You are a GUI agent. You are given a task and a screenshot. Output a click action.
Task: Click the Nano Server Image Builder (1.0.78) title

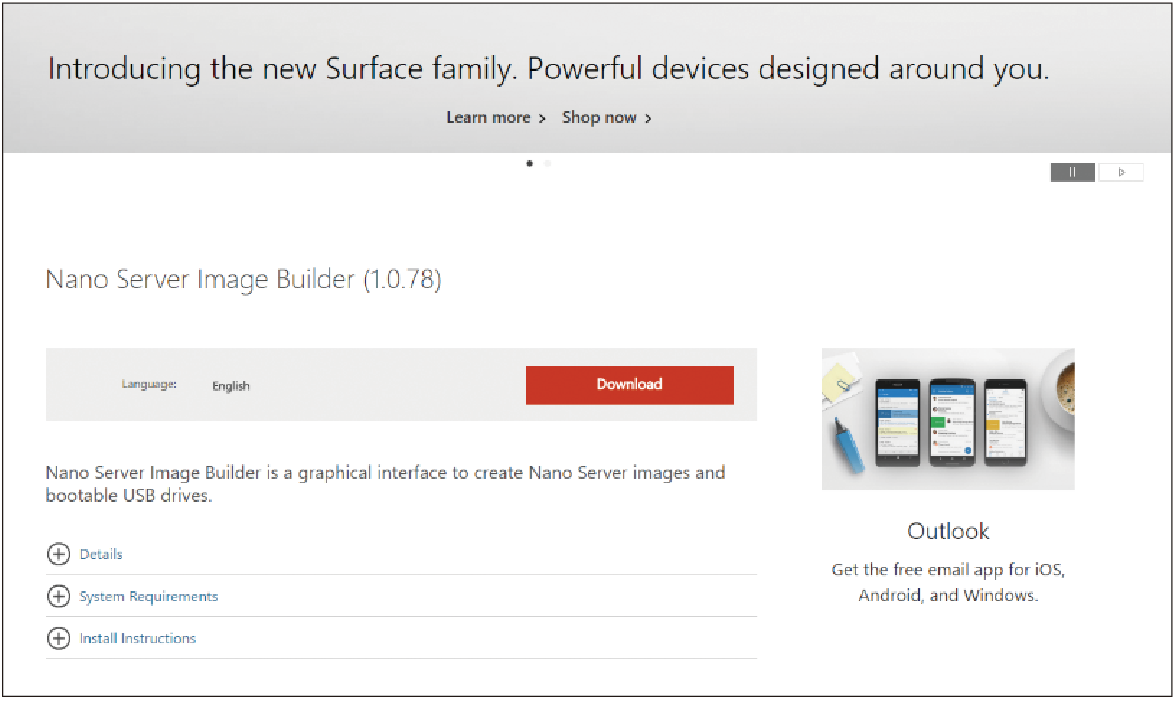tap(244, 280)
